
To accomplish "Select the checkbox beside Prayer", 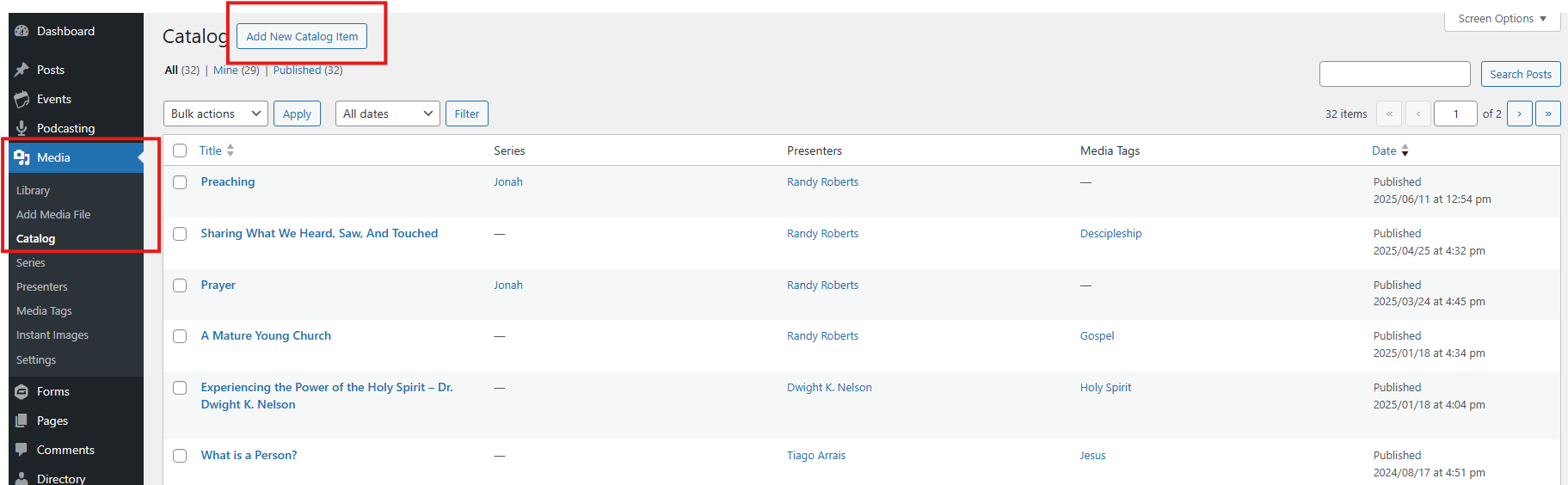I will click(x=180, y=285).
